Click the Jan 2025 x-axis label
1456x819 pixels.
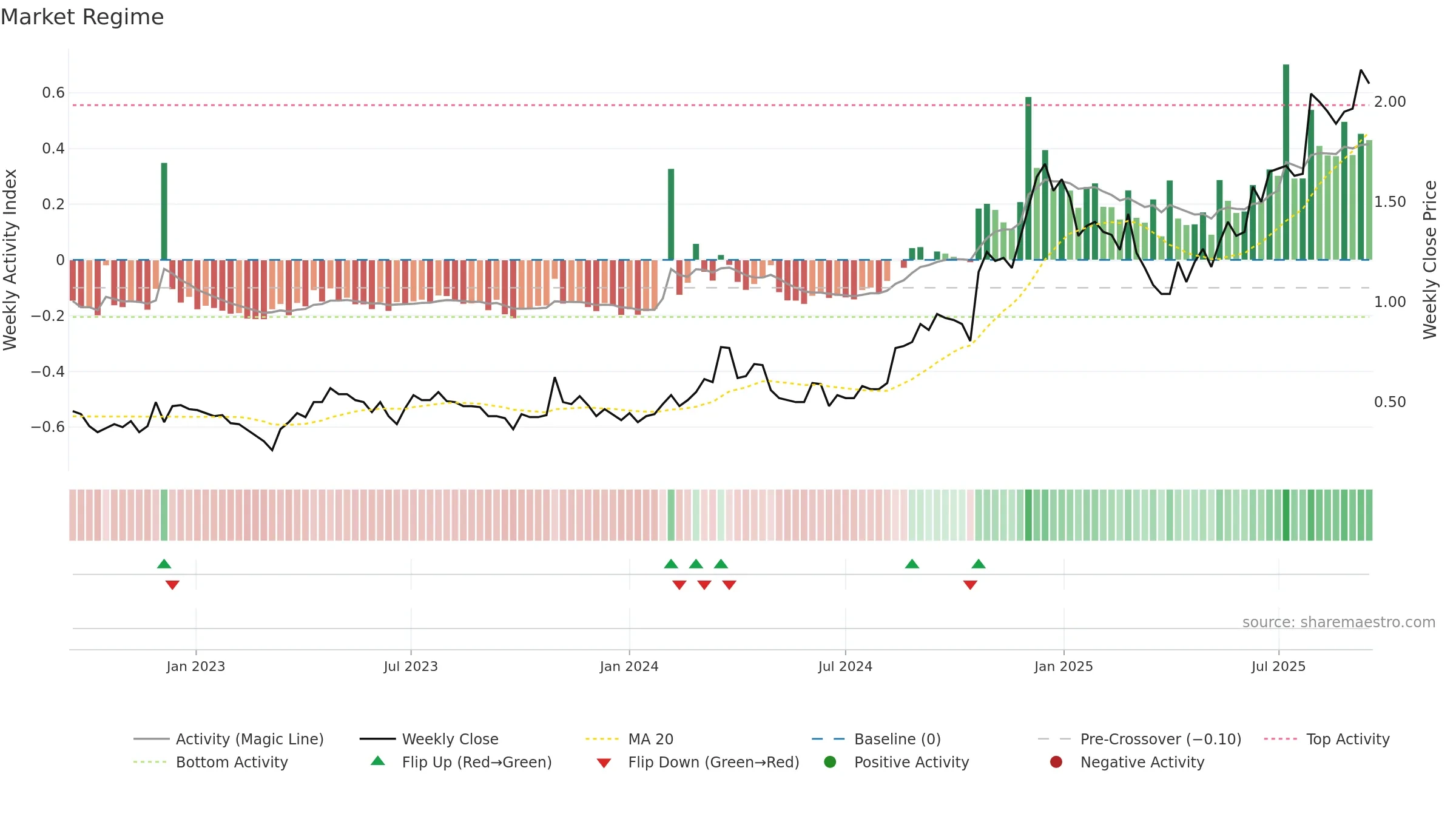pos(1063,666)
